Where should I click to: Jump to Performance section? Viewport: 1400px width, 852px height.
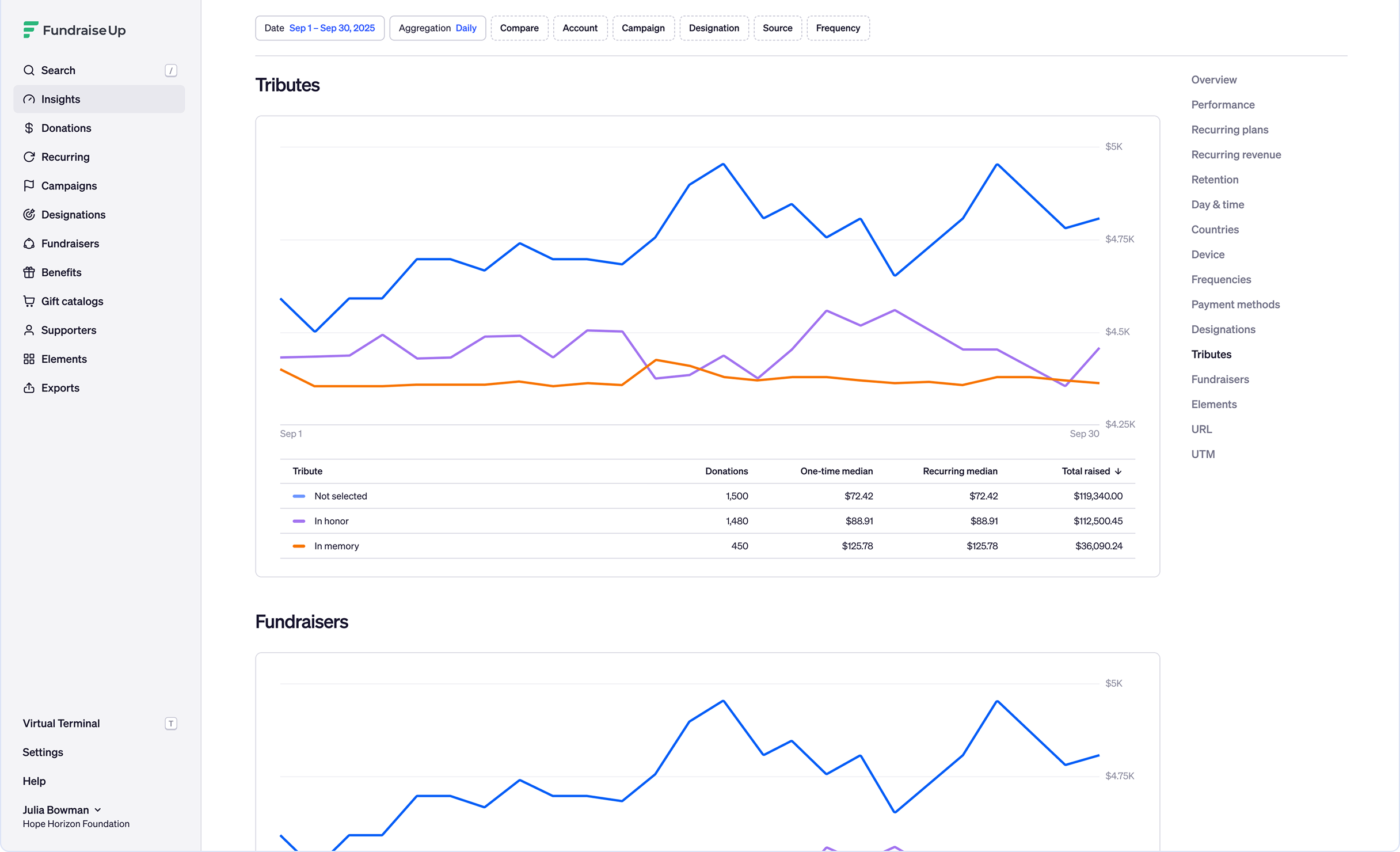(x=1223, y=105)
